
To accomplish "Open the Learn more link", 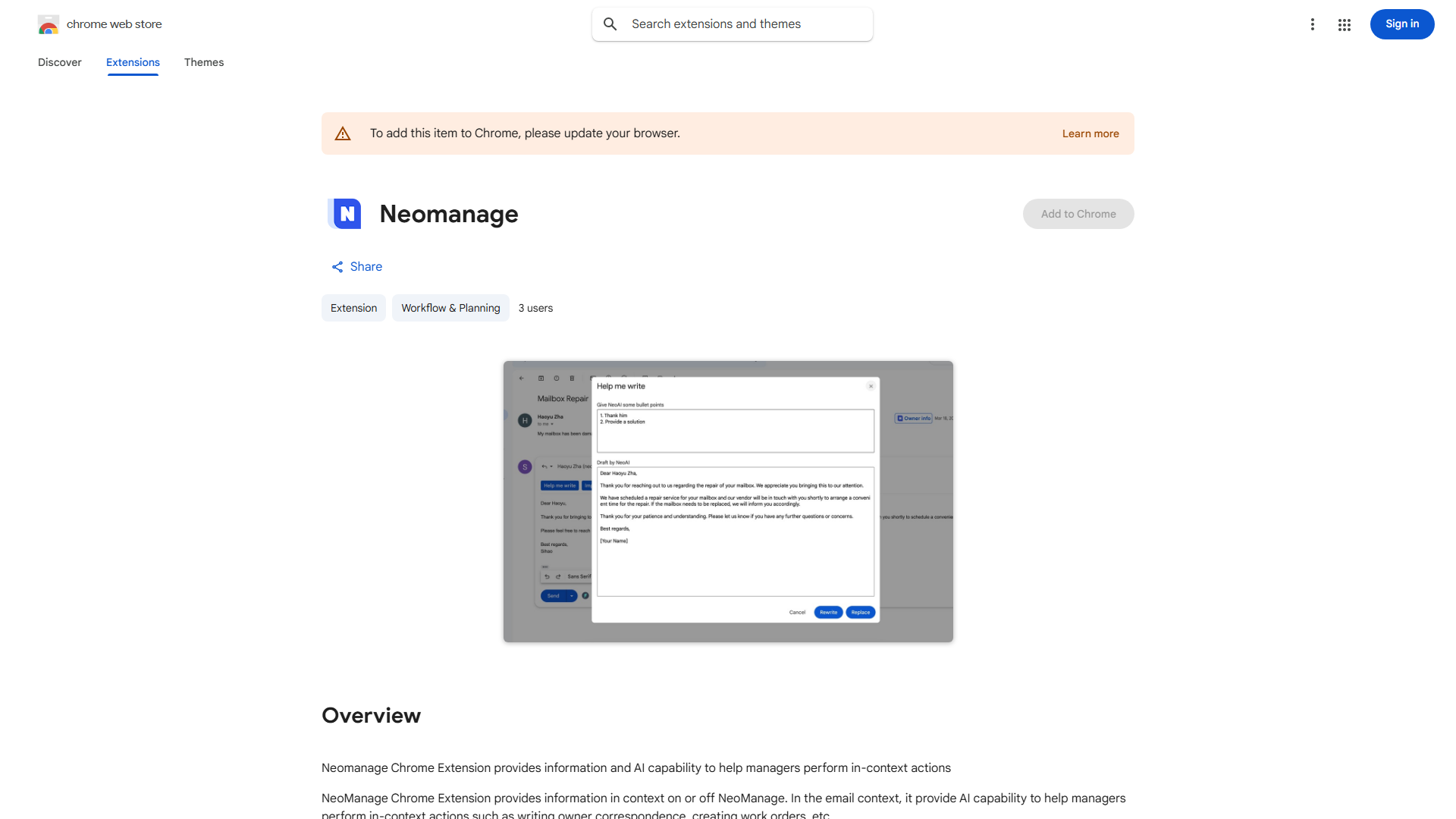I will [x=1090, y=133].
